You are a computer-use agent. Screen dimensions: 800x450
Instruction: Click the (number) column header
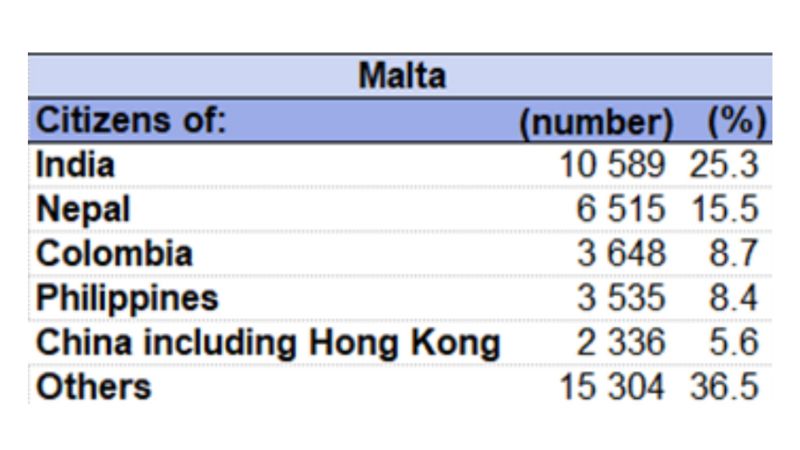click(x=596, y=123)
